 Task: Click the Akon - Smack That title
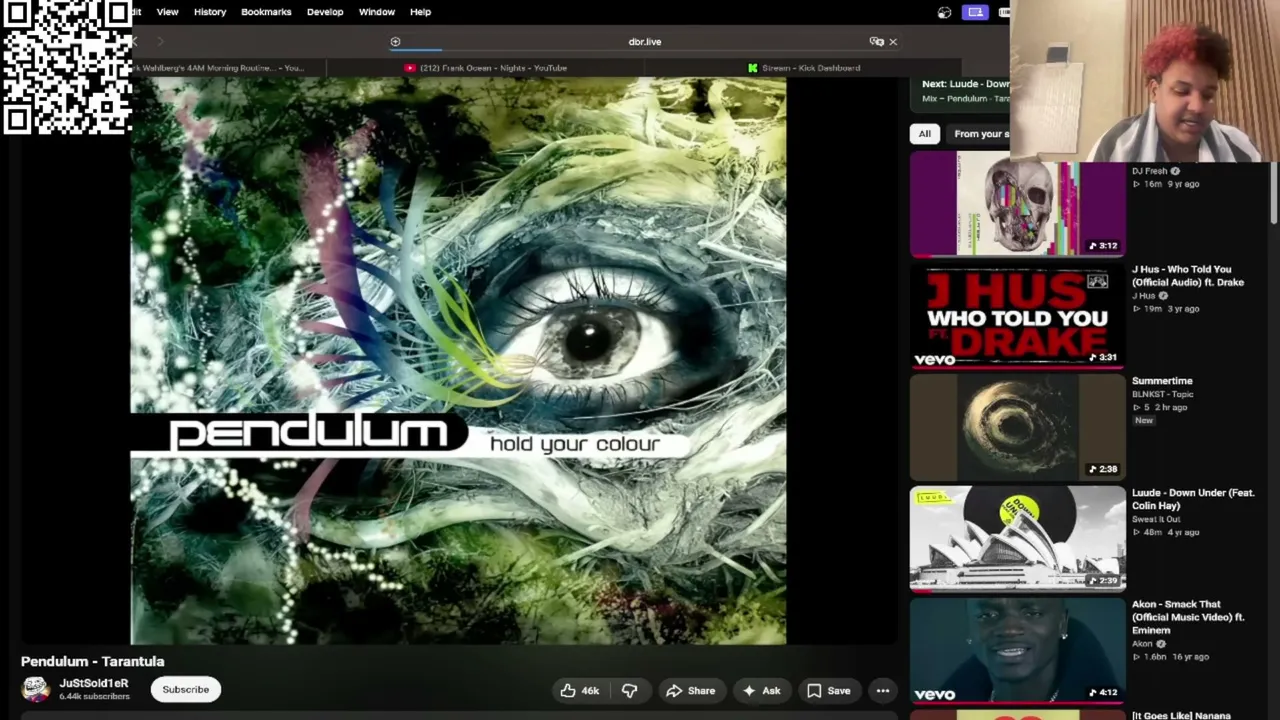pyautogui.click(x=1188, y=617)
